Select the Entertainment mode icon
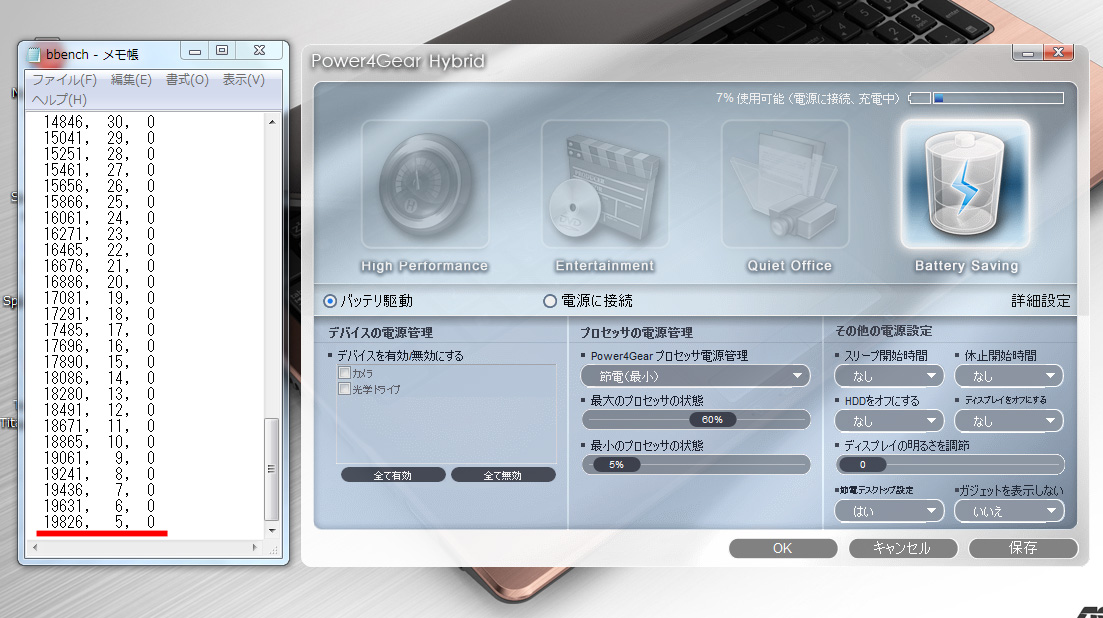 click(x=605, y=185)
